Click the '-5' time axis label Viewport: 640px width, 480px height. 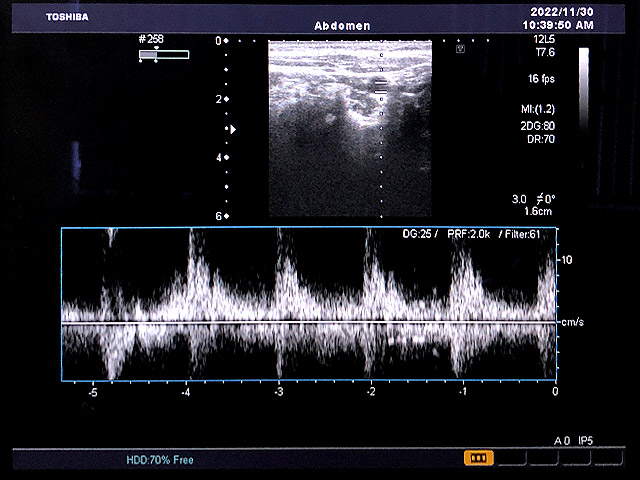(x=93, y=392)
